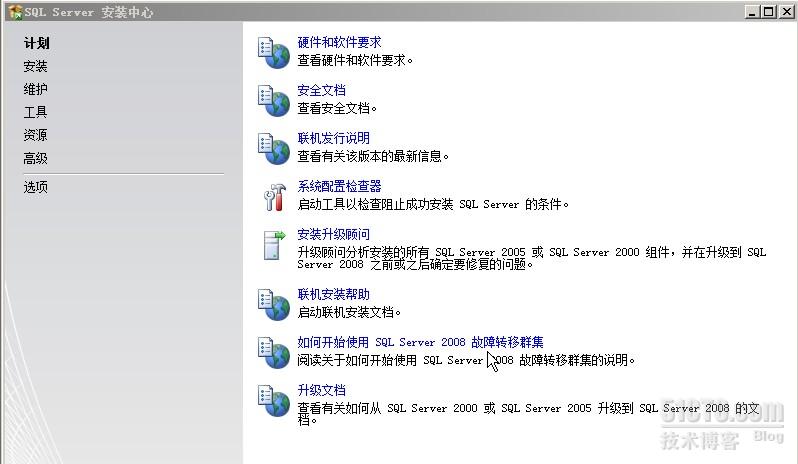Open the 资源 section in sidebar
This screenshot has width=798, height=464.
pos(35,135)
